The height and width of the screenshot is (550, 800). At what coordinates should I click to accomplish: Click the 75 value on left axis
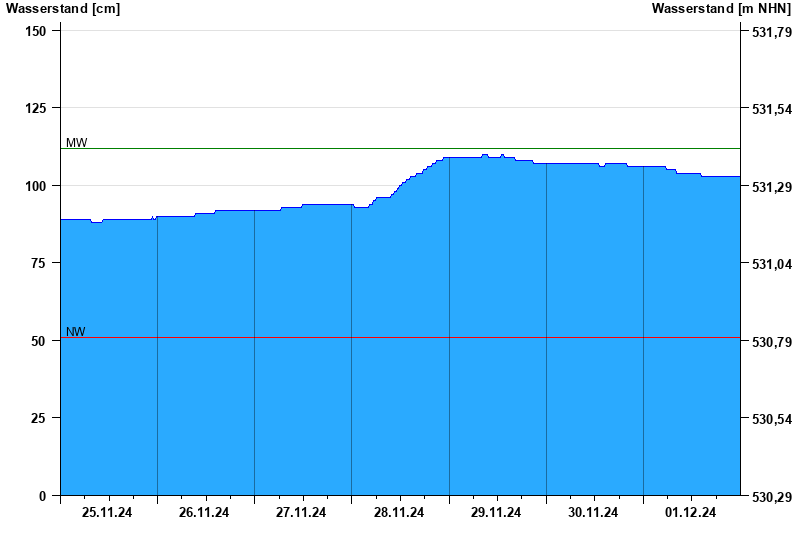click(39, 263)
